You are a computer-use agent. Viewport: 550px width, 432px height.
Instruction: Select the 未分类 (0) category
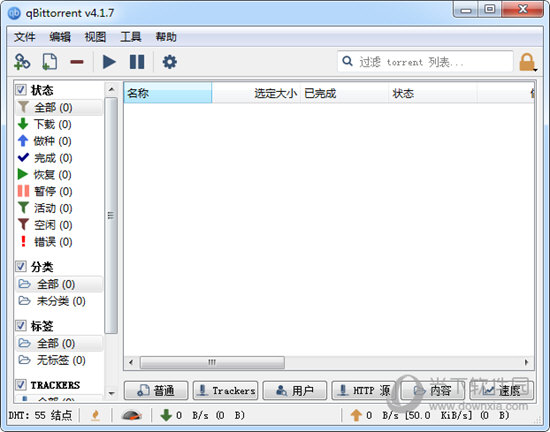(x=59, y=301)
